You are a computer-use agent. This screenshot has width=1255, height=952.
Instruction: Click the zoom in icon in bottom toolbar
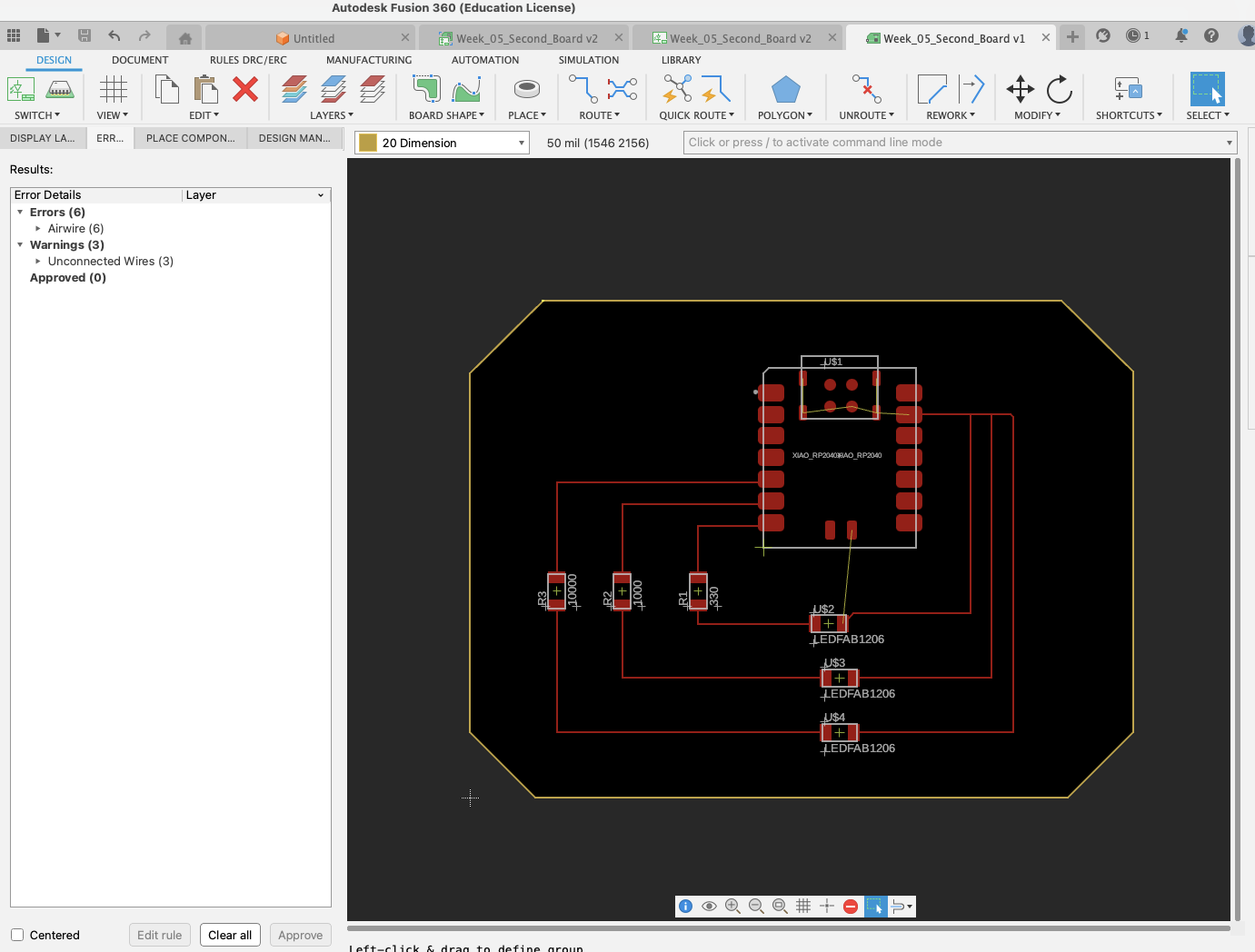(x=732, y=906)
